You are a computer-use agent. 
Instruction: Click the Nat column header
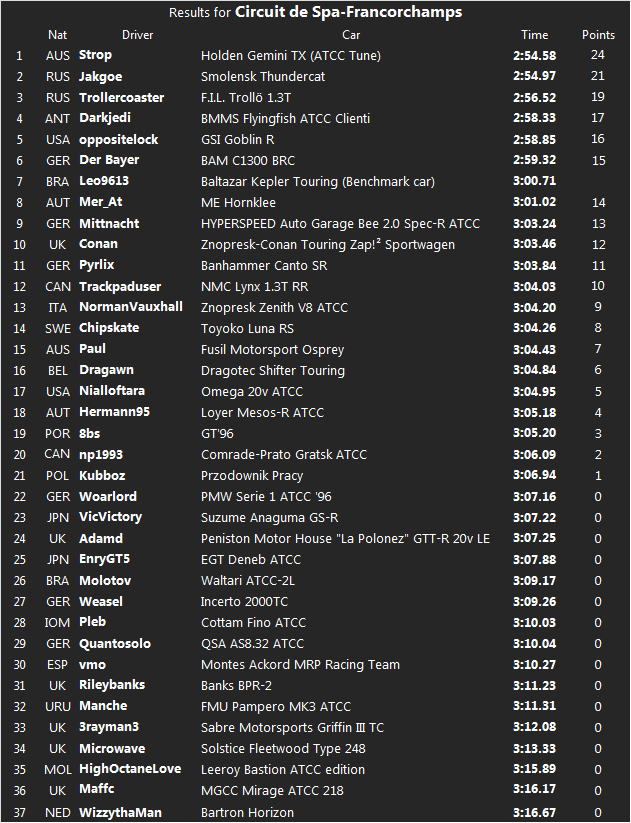point(58,35)
